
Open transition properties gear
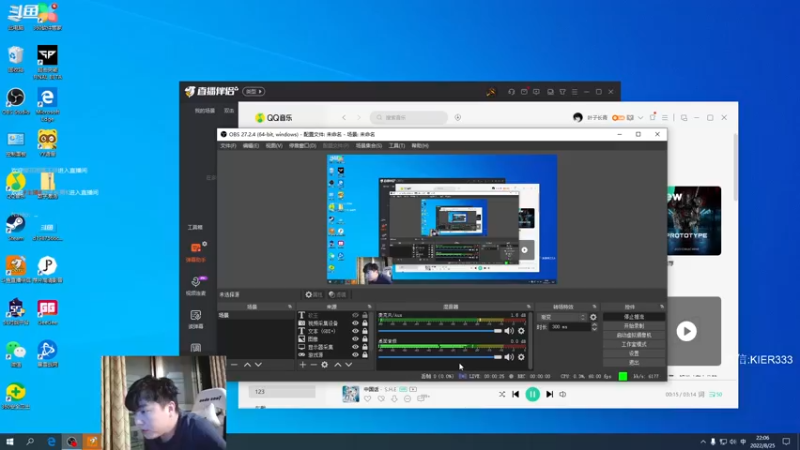pyautogui.click(x=593, y=317)
